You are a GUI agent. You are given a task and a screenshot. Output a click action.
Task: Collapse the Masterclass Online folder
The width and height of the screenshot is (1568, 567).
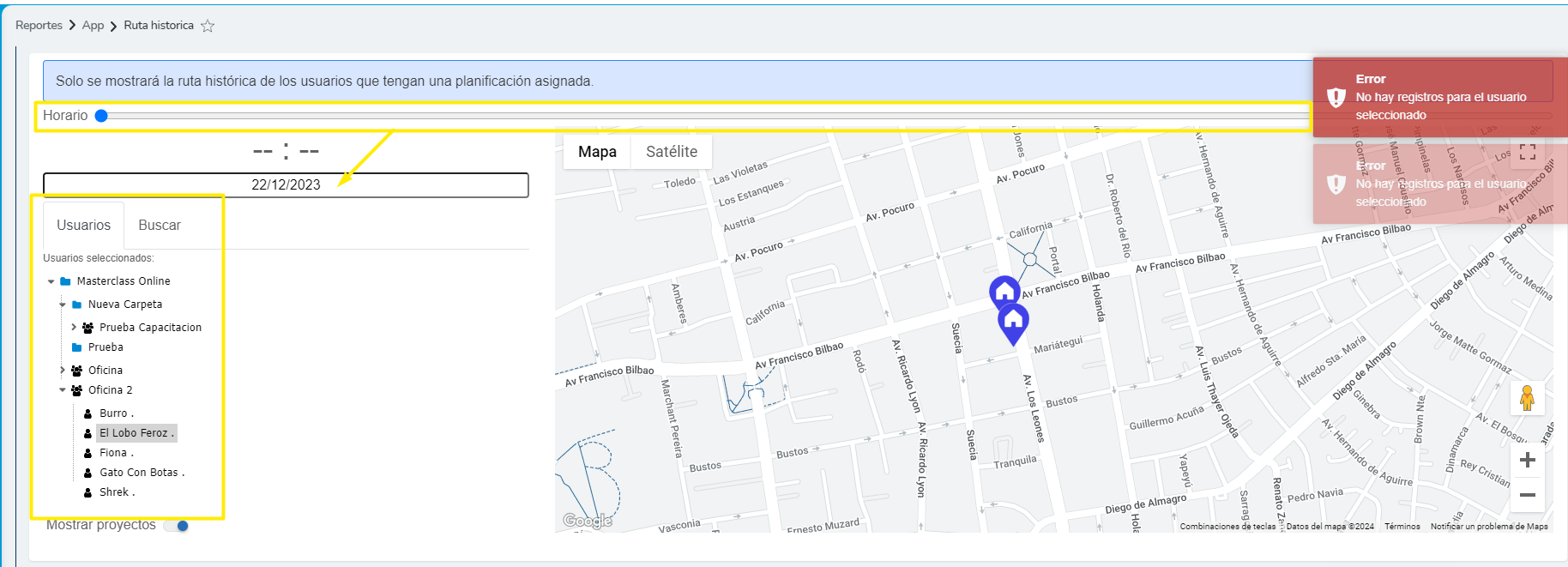51,281
